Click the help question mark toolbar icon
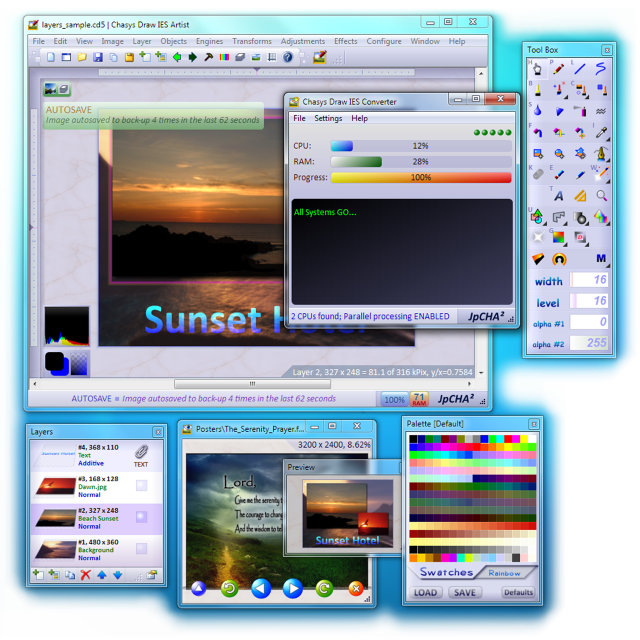The image size is (640, 640). (288, 58)
